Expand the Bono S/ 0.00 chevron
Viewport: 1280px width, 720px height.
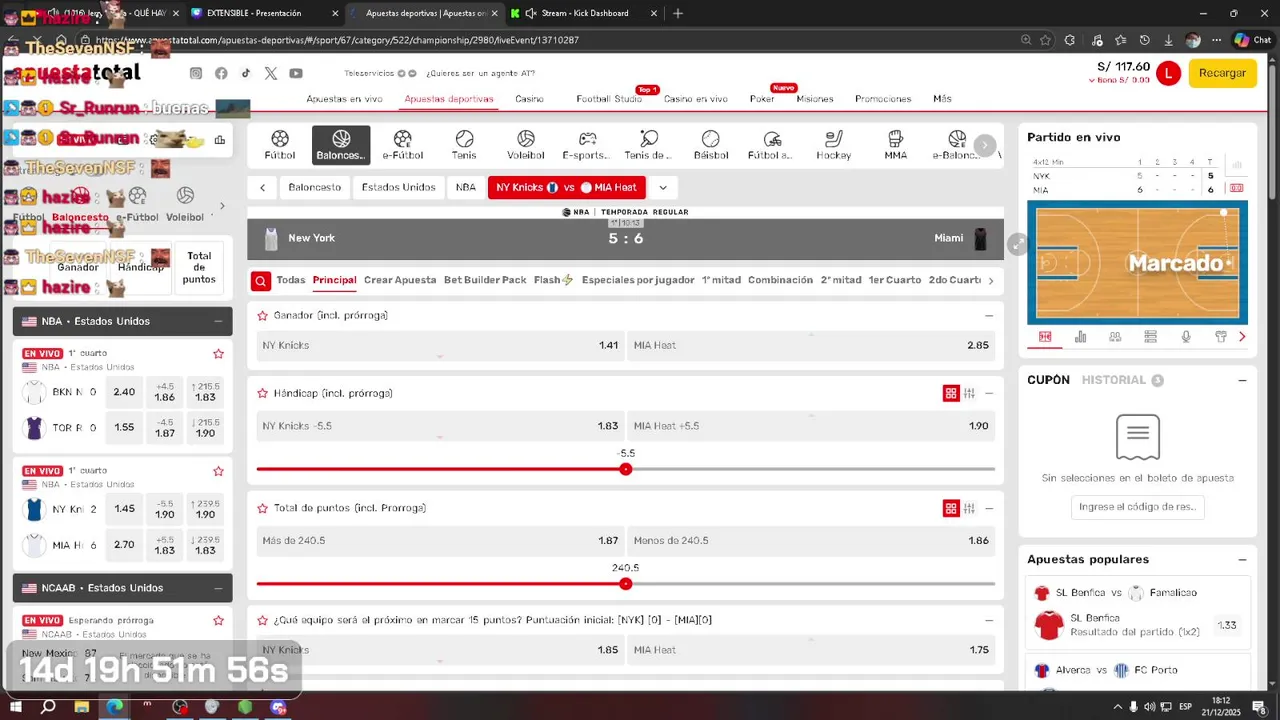1092,80
